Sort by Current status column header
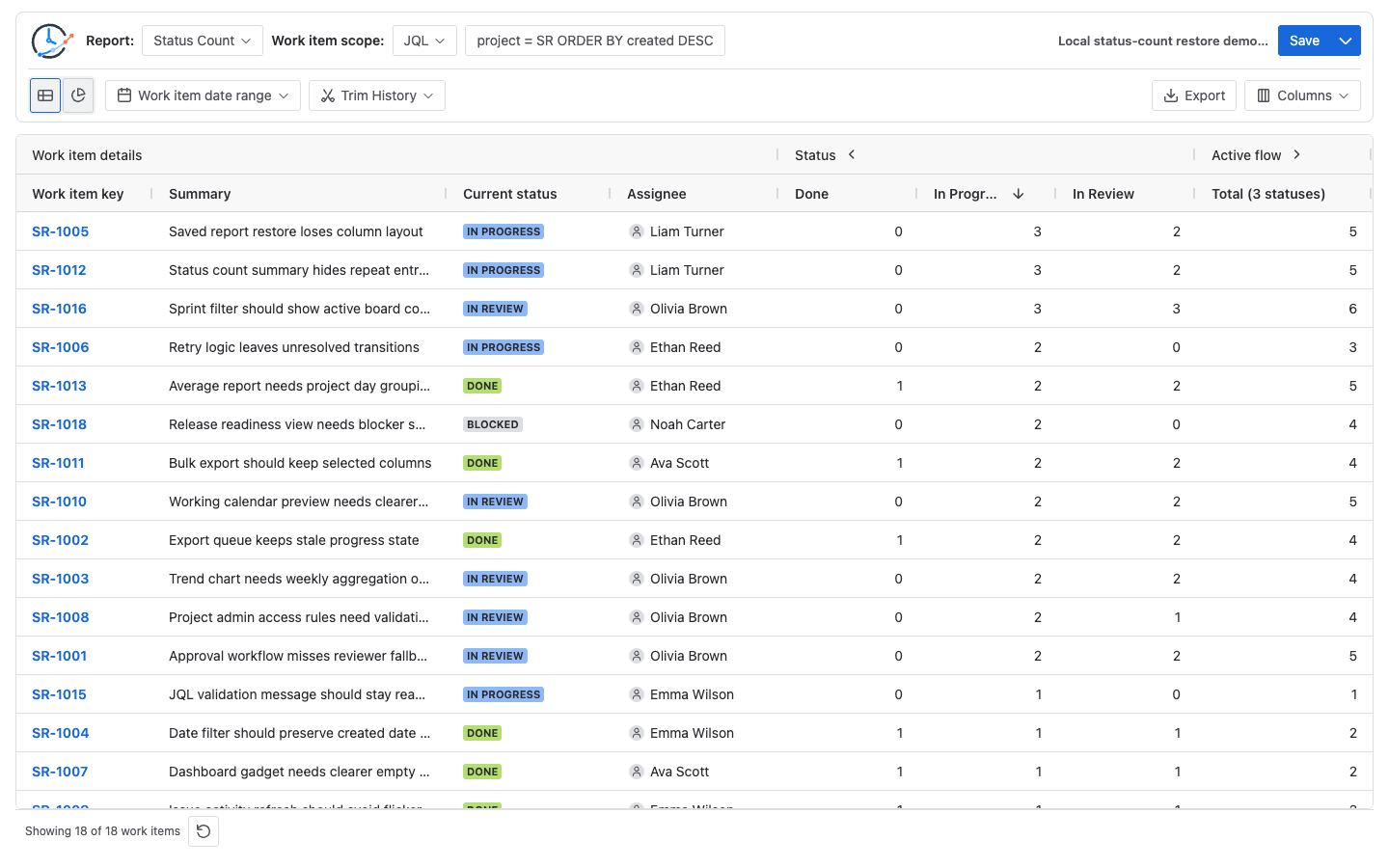The width and height of the screenshot is (1389, 868). [x=510, y=194]
